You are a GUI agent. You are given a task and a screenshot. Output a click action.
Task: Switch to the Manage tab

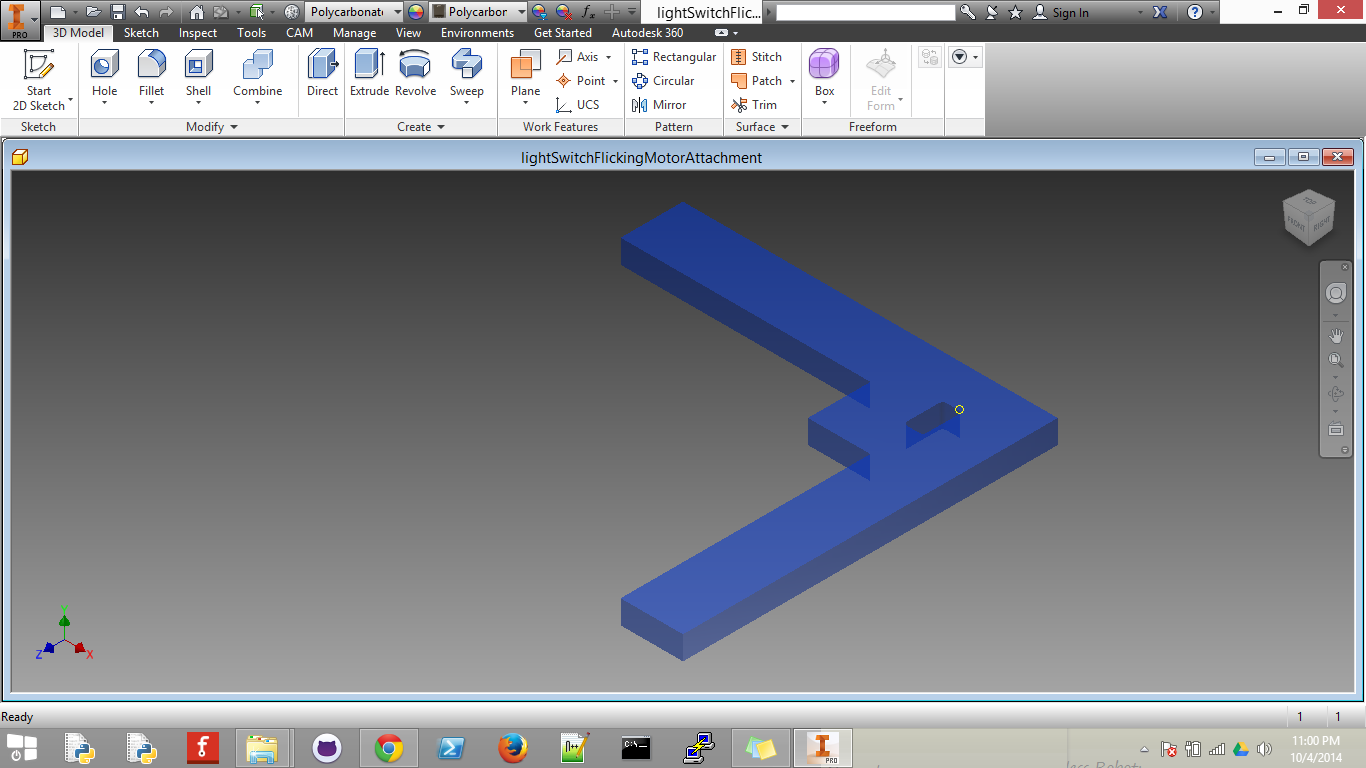pyautogui.click(x=355, y=33)
